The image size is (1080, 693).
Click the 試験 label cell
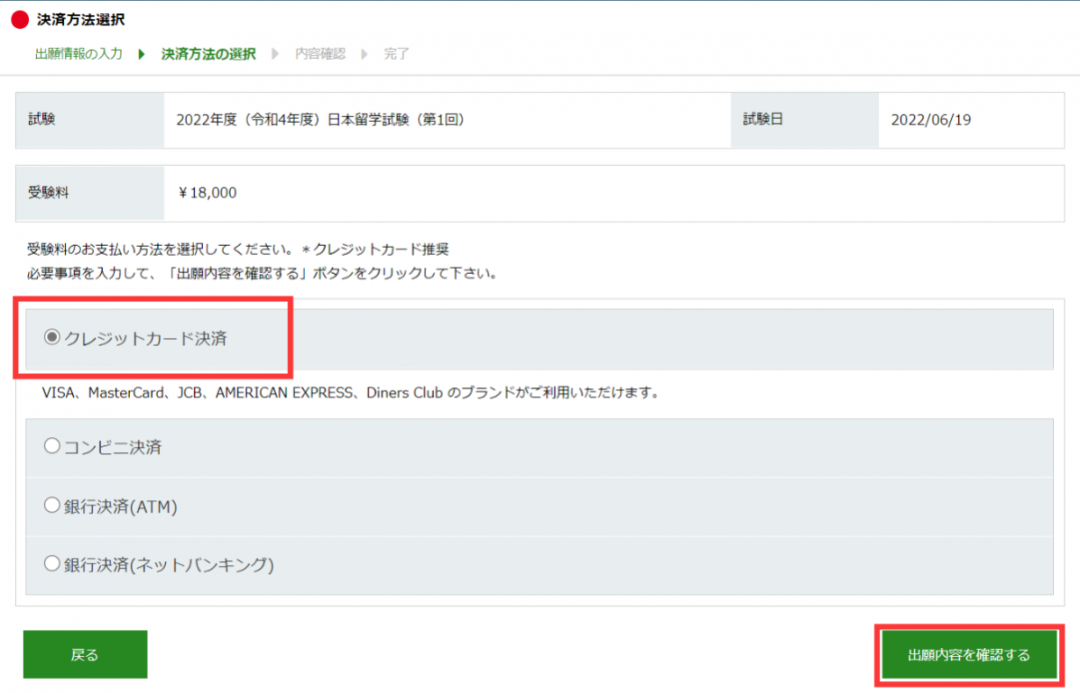tap(90, 120)
